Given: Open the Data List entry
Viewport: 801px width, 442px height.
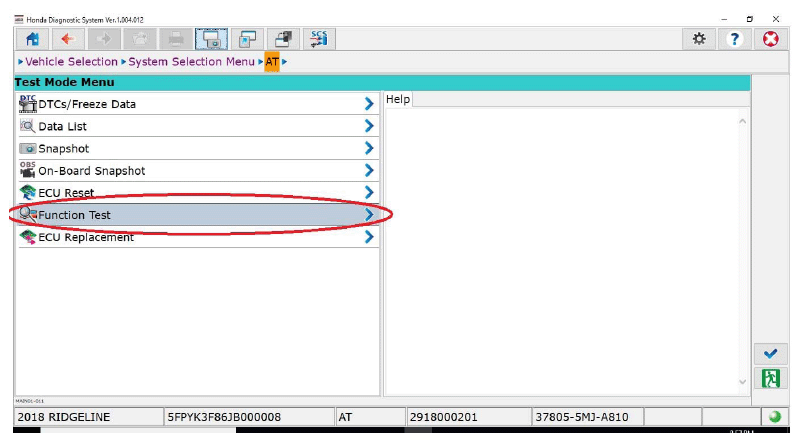Looking at the screenshot, I should click(x=198, y=126).
